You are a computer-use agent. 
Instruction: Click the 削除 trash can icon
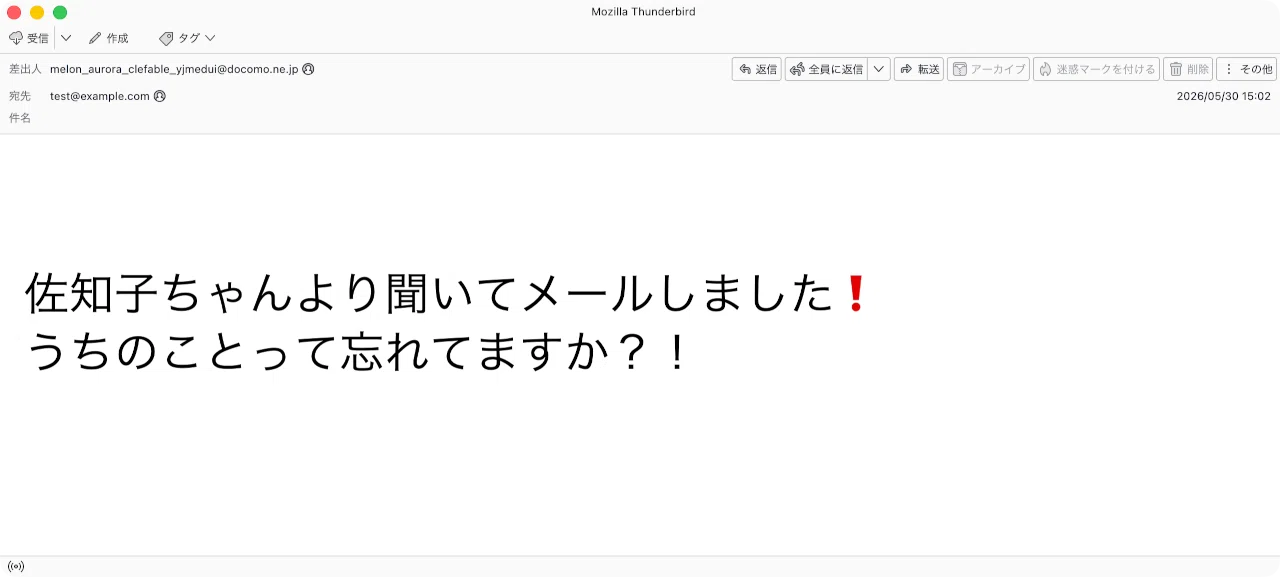[1176, 69]
